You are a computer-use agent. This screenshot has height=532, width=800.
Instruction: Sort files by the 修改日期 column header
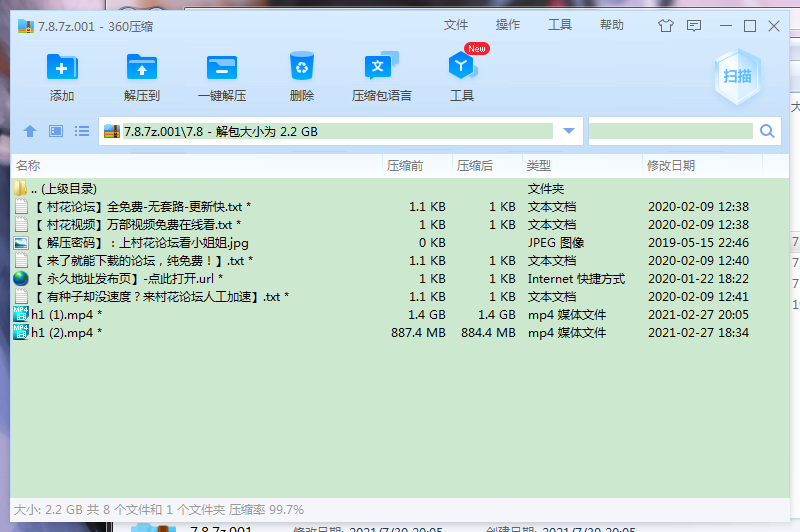click(671, 165)
